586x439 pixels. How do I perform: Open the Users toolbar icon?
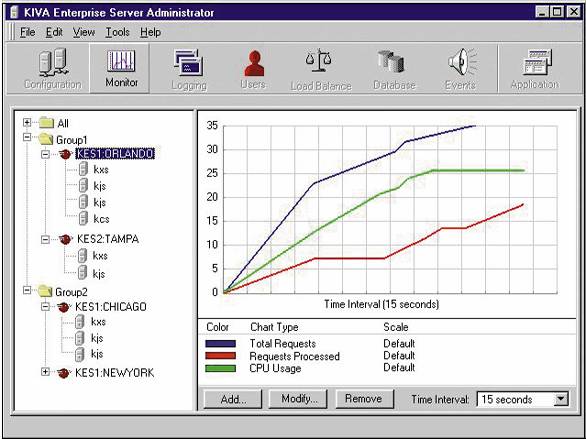coord(253,69)
